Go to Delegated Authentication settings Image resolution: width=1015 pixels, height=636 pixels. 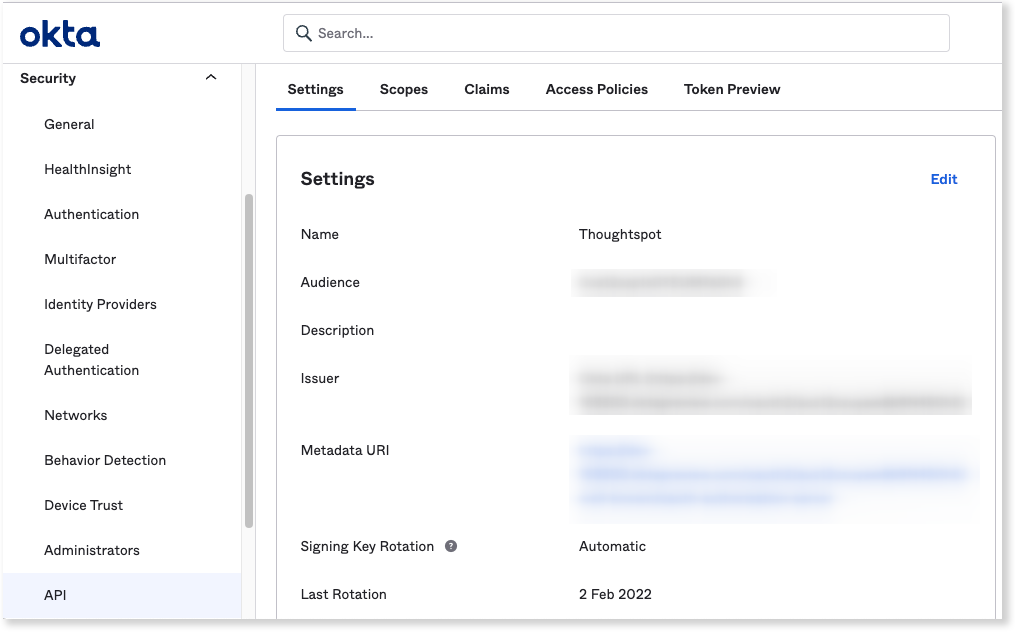(x=91, y=359)
